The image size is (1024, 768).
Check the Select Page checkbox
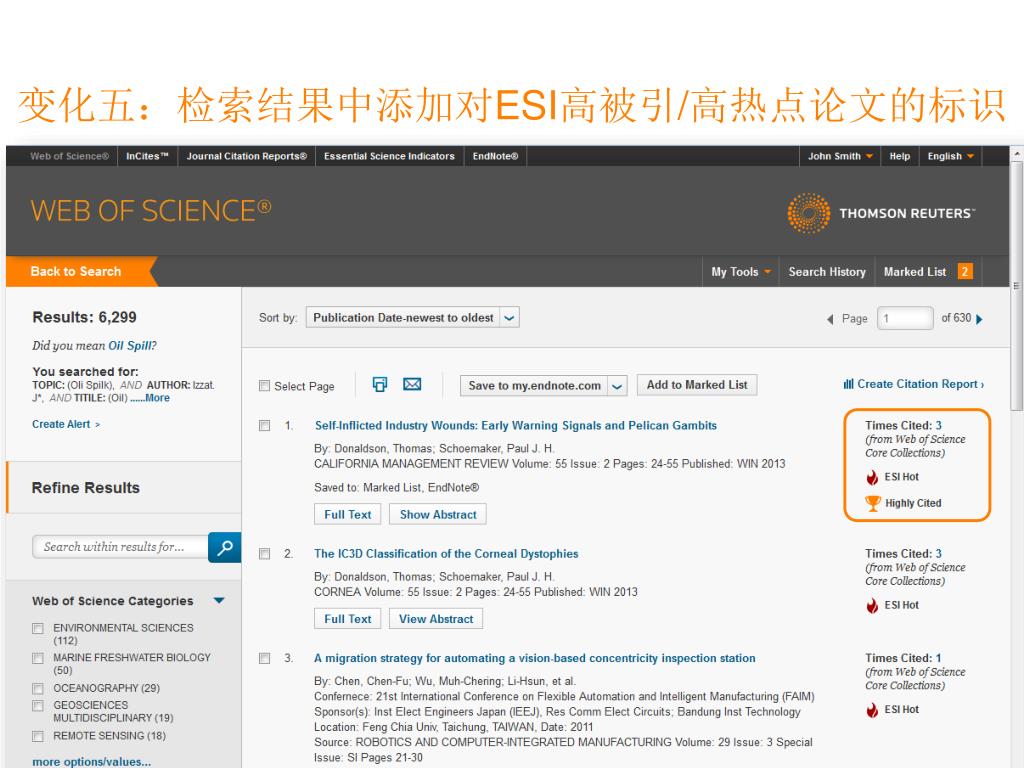(x=264, y=386)
